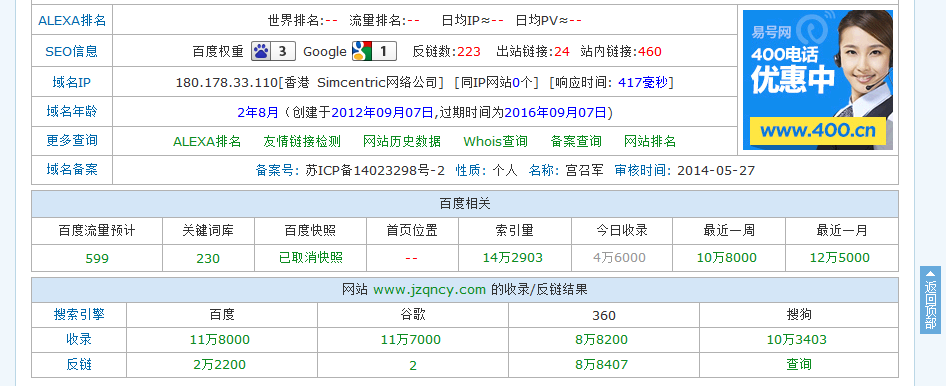The image size is (946, 386).
Task: Click Google backlinks value 2
Action: pyautogui.click(x=413, y=365)
